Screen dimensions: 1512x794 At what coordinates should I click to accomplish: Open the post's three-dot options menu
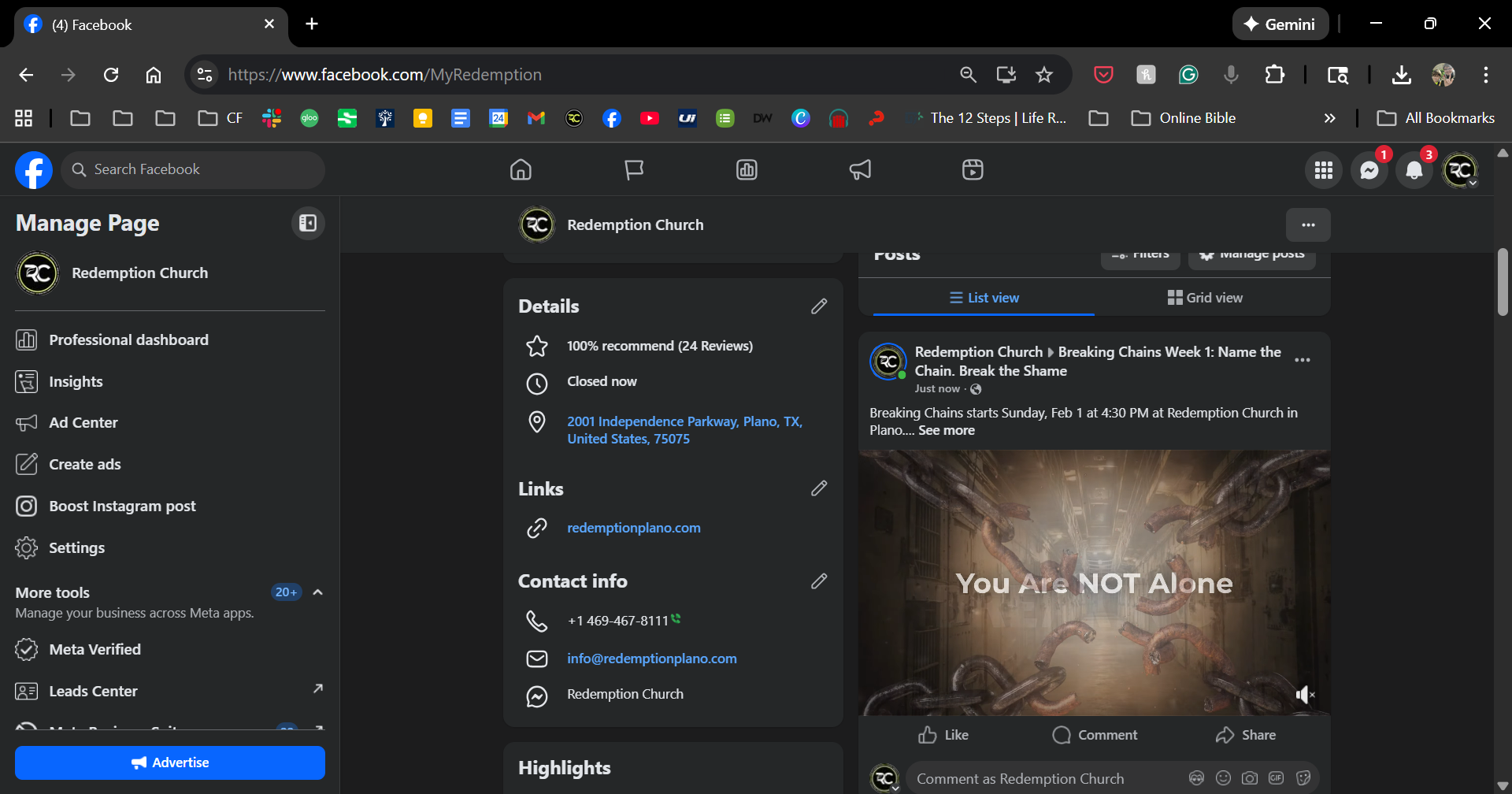pyautogui.click(x=1303, y=360)
